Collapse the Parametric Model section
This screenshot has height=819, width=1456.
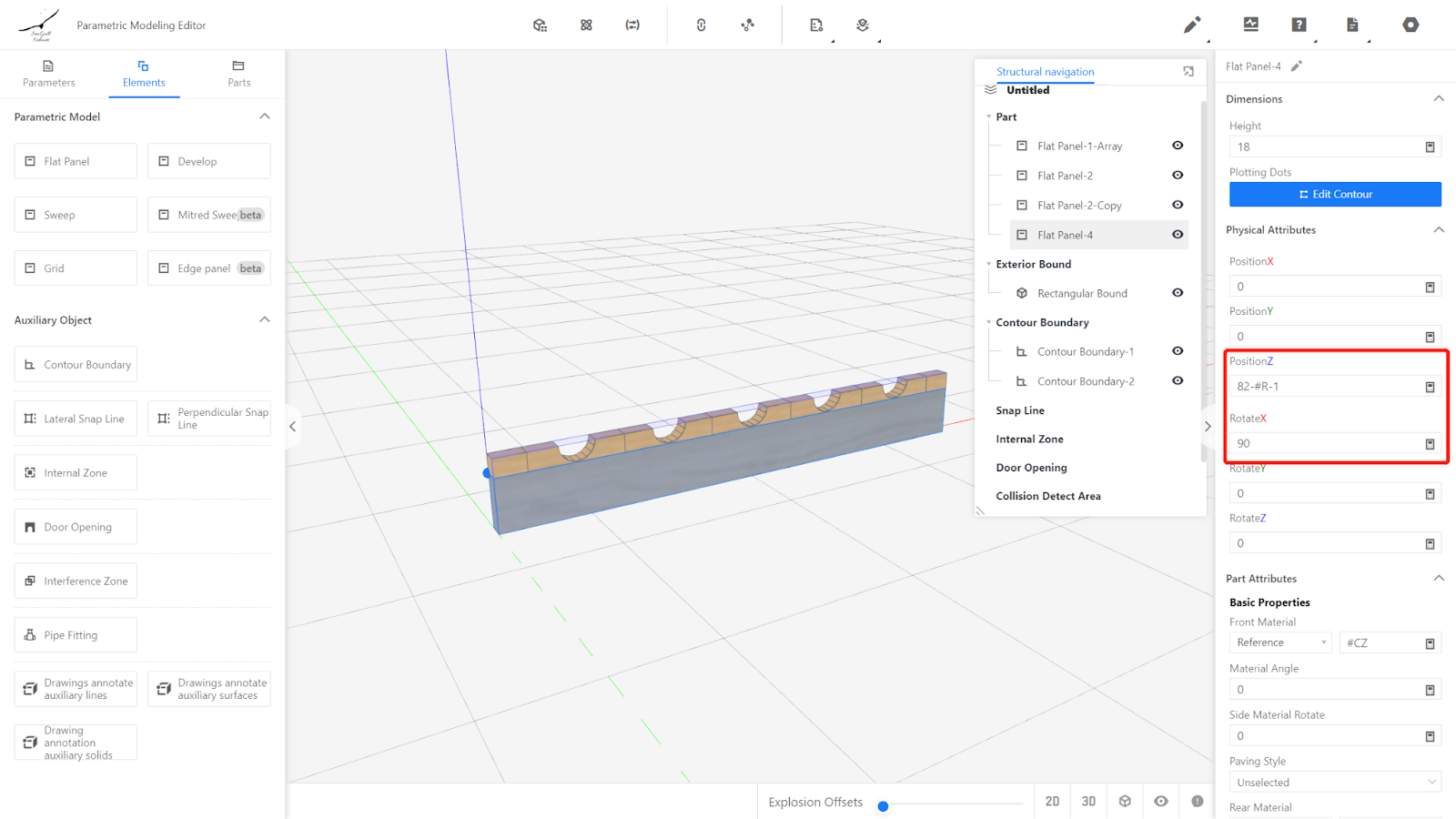pyautogui.click(x=265, y=116)
